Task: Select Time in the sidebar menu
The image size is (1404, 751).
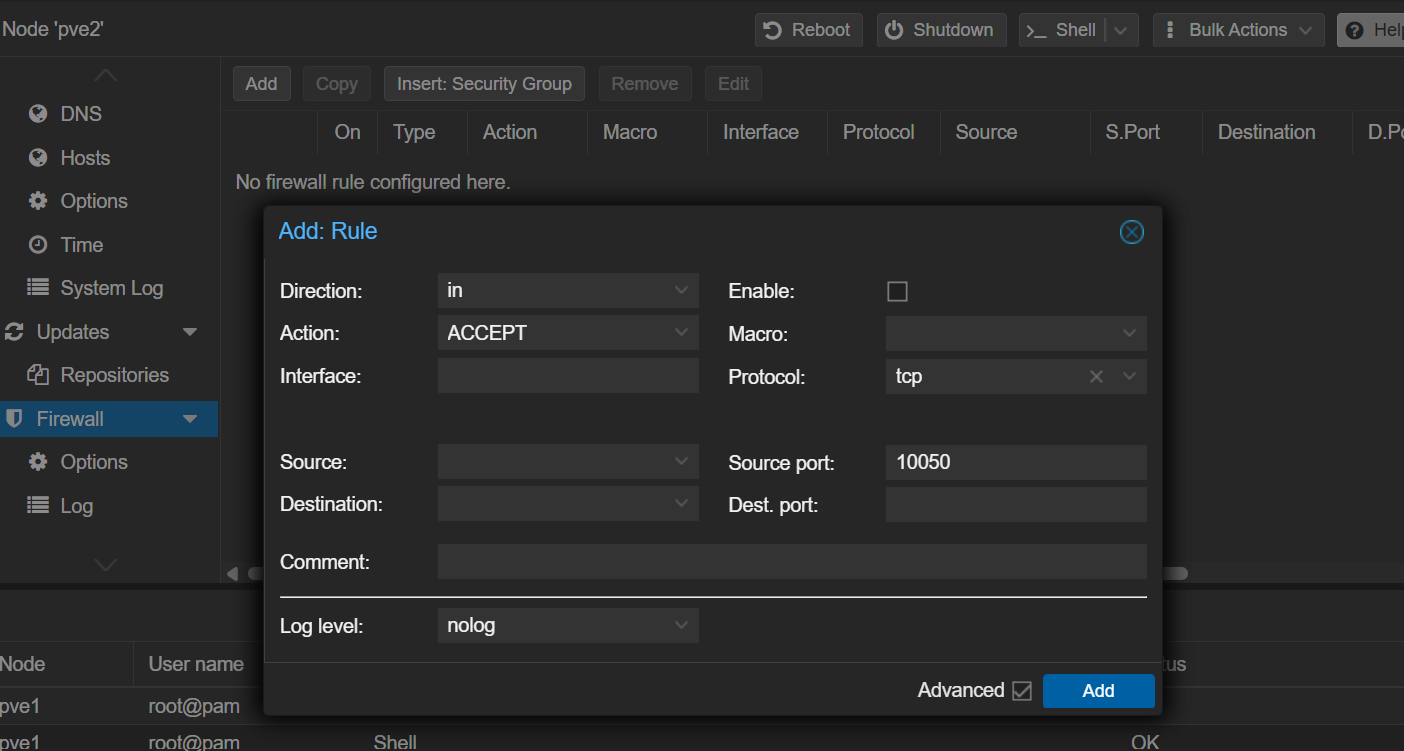Action: point(81,245)
